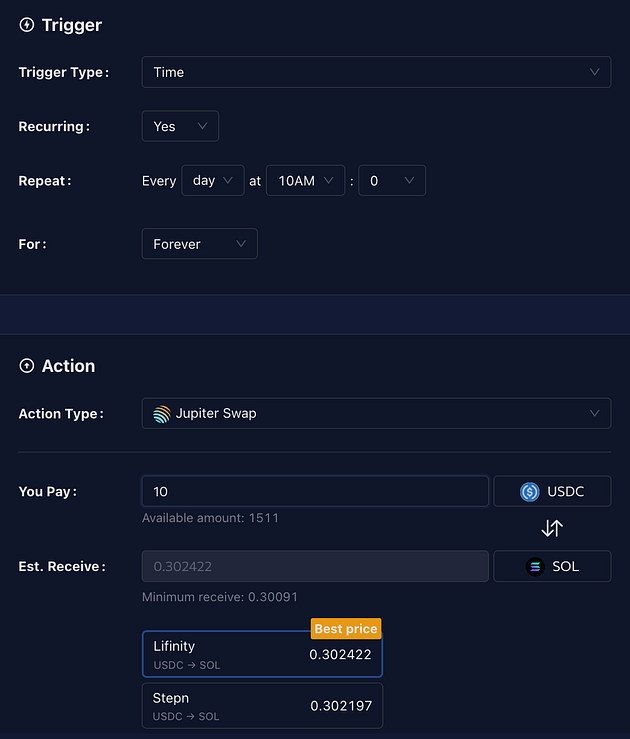
Task: Click the Action section heading
Action: coord(68,366)
